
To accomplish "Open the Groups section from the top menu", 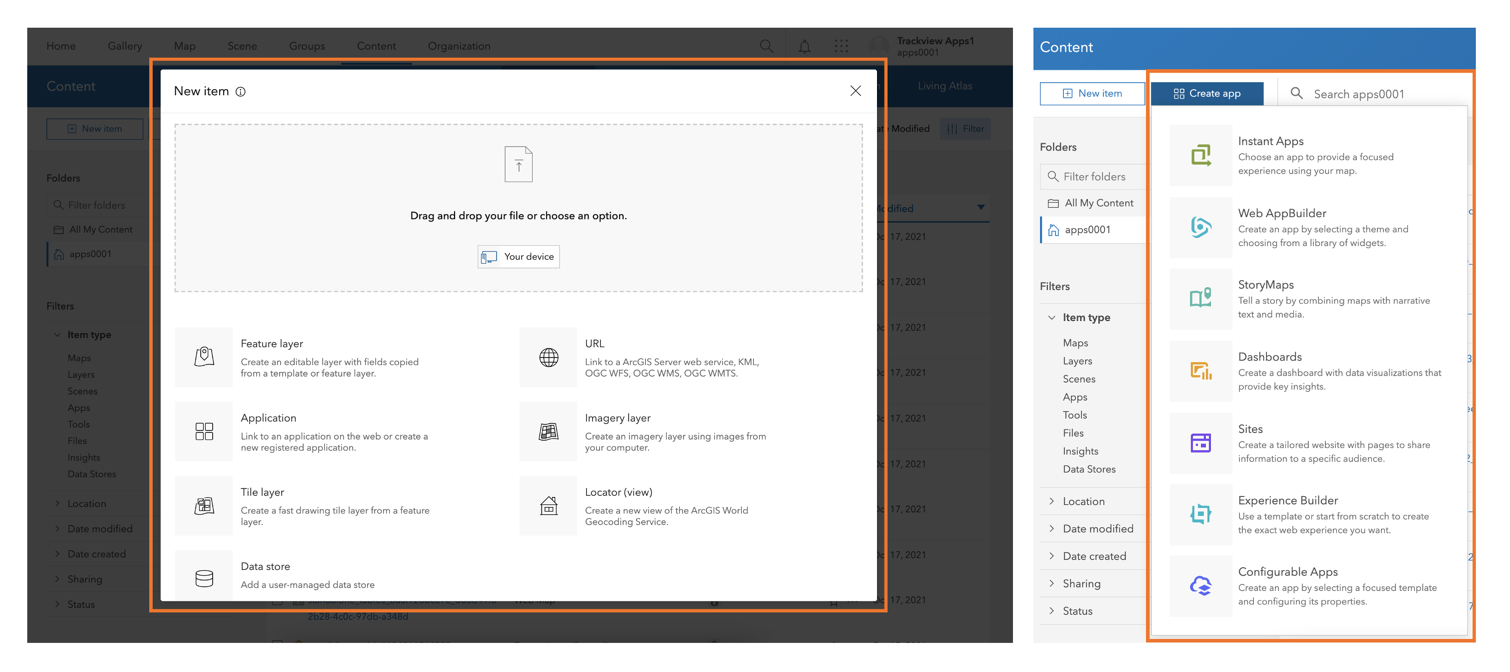I will pyautogui.click(x=306, y=45).
